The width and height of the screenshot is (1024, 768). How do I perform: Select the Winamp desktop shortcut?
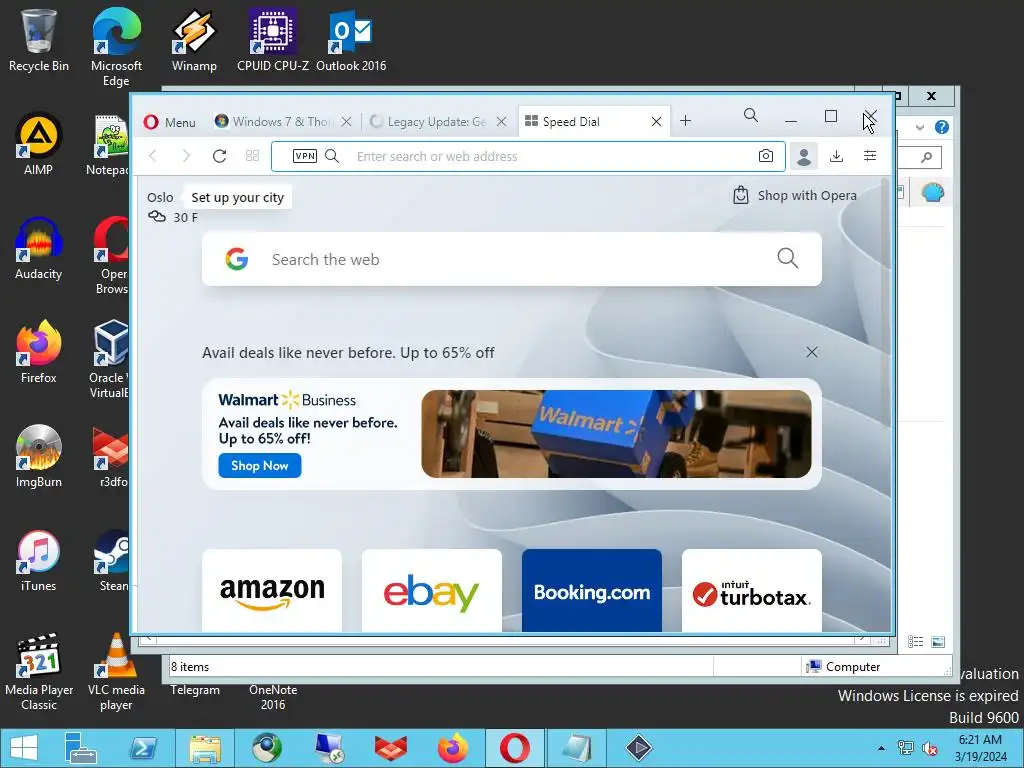tap(194, 40)
